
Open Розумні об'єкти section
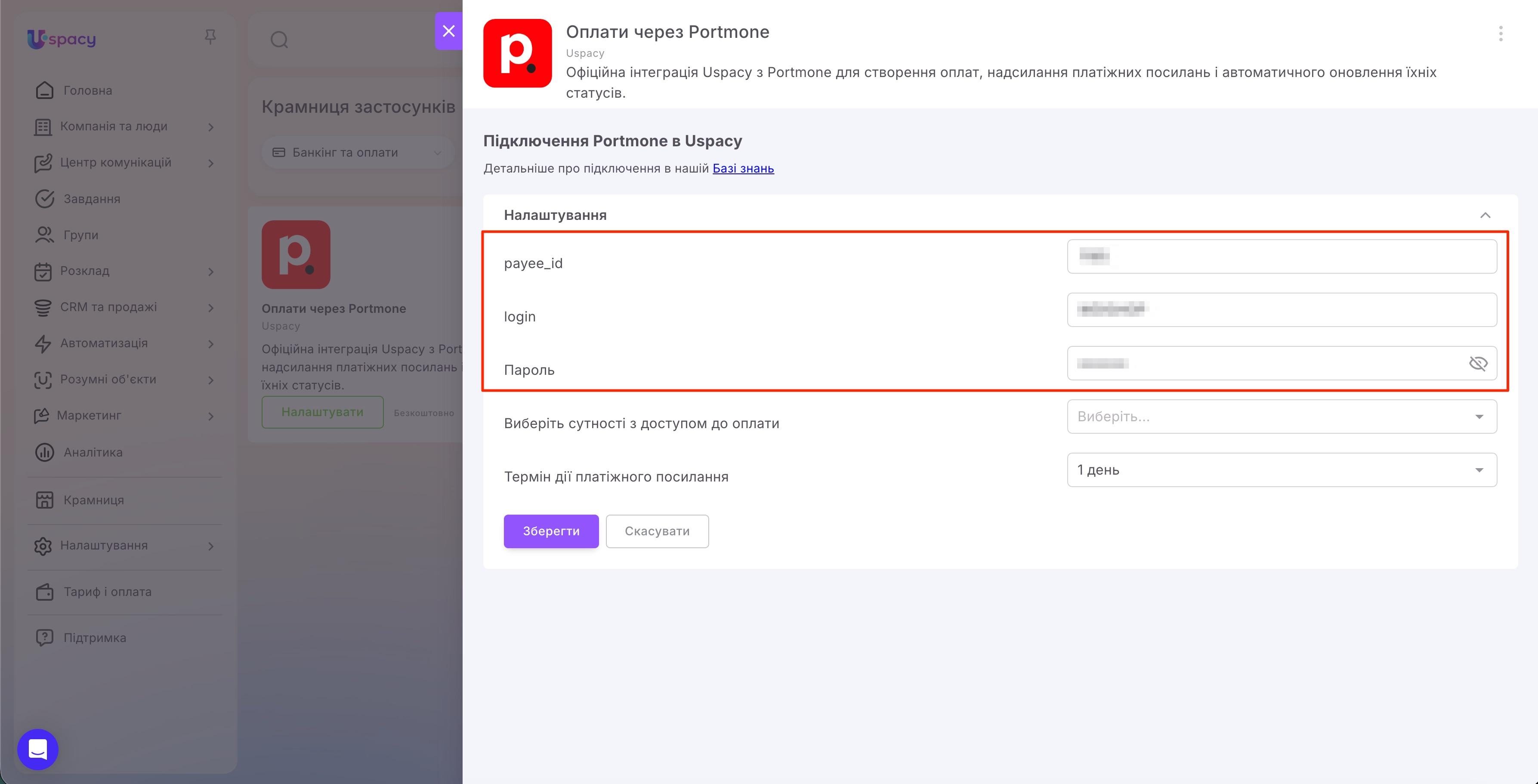108,379
